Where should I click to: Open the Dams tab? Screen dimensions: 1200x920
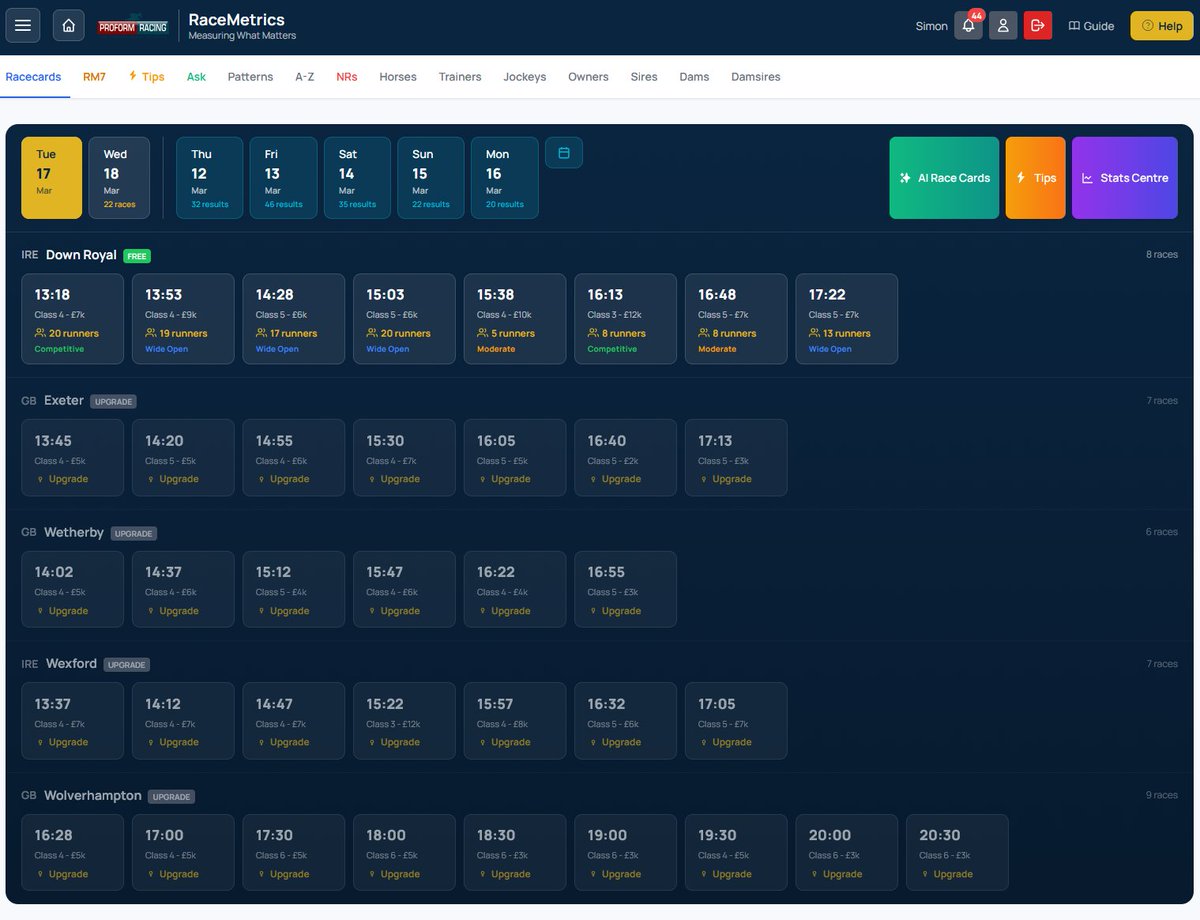694,77
